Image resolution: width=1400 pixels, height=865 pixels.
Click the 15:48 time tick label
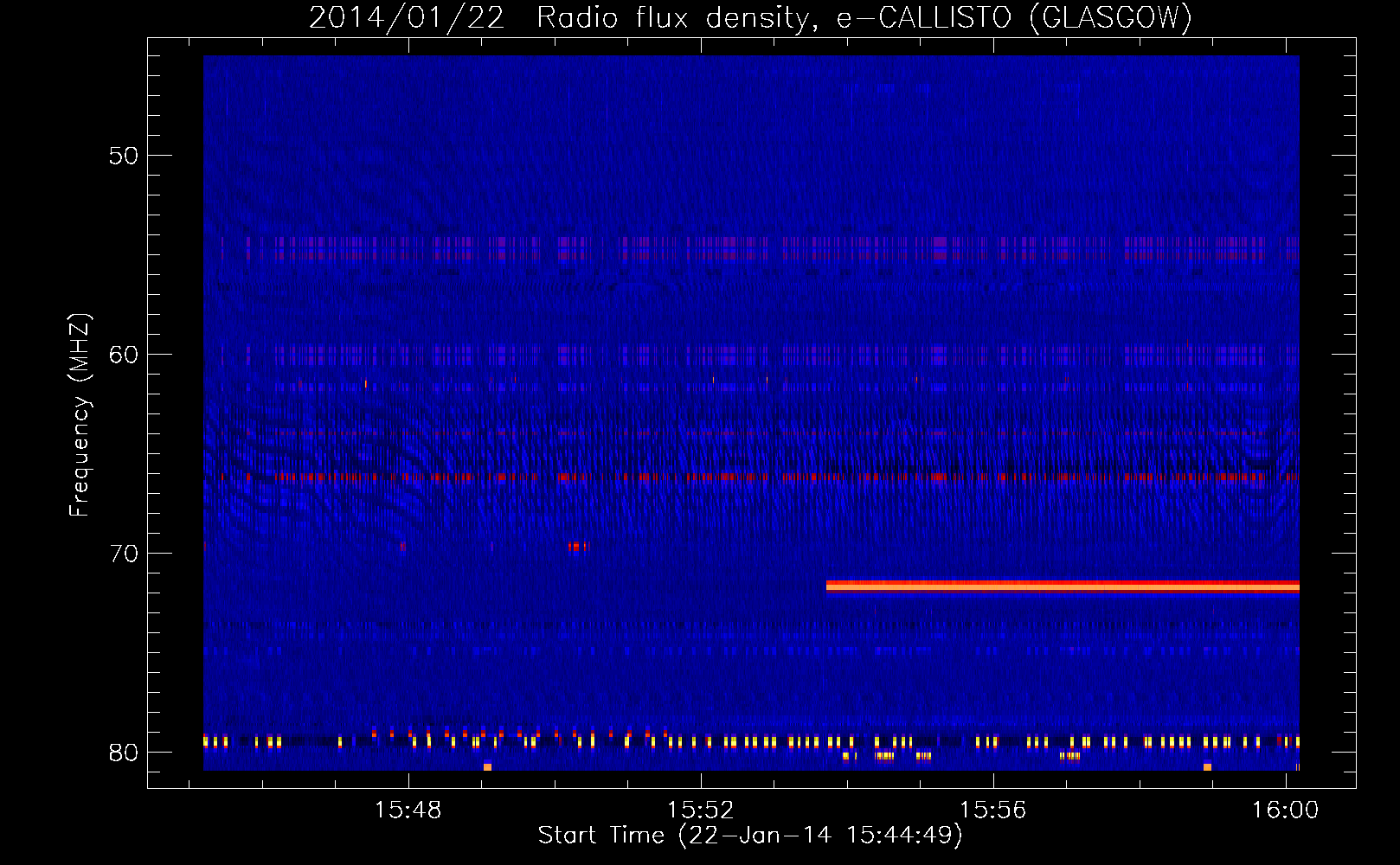[408, 811]
